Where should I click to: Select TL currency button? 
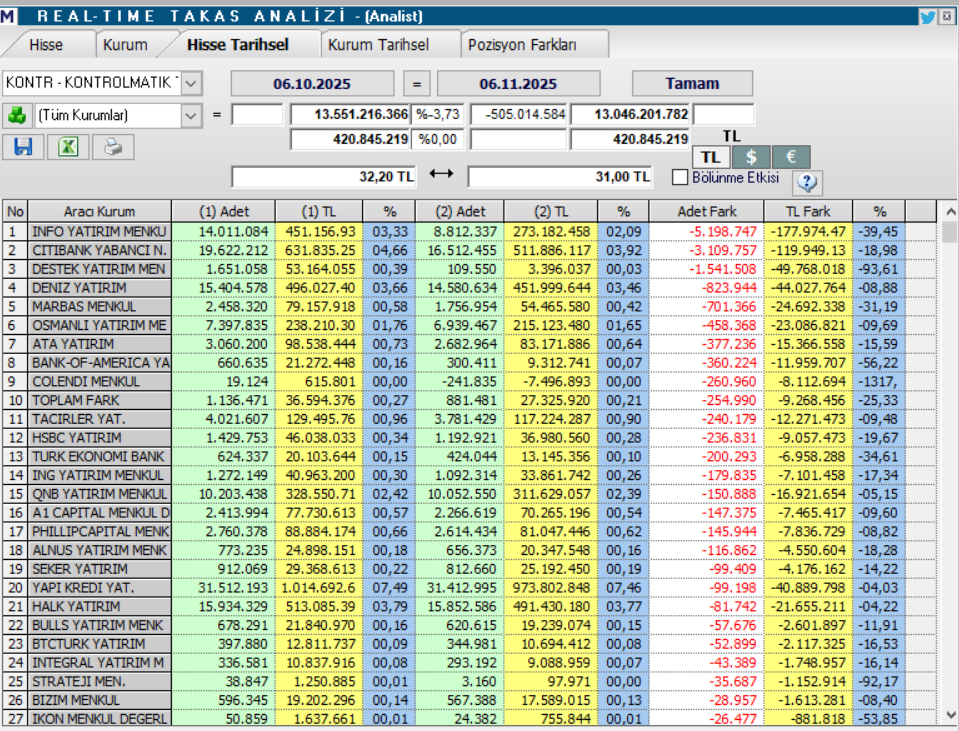point(711,157)
